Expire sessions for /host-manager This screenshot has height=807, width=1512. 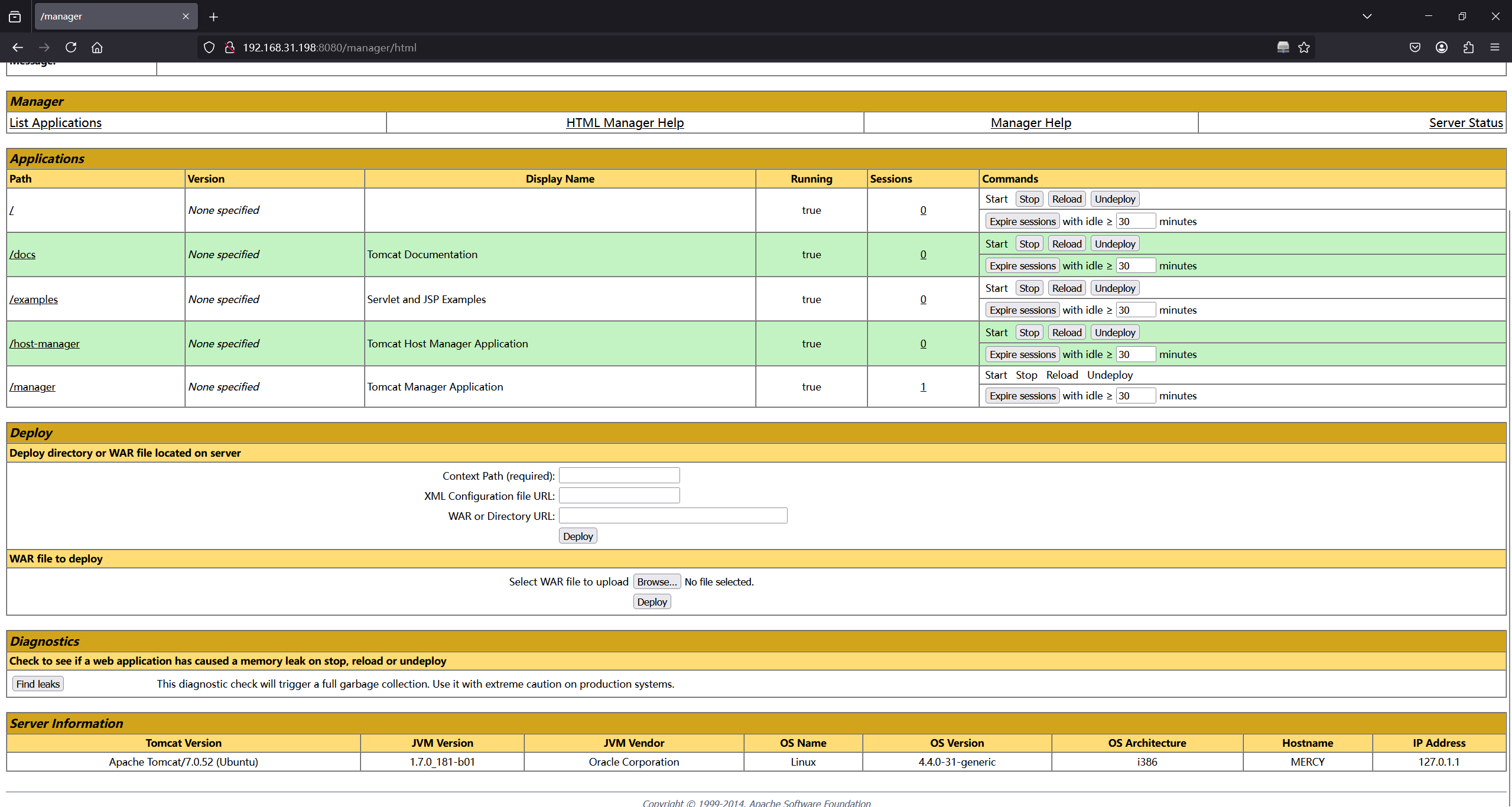click(1022, 354)
